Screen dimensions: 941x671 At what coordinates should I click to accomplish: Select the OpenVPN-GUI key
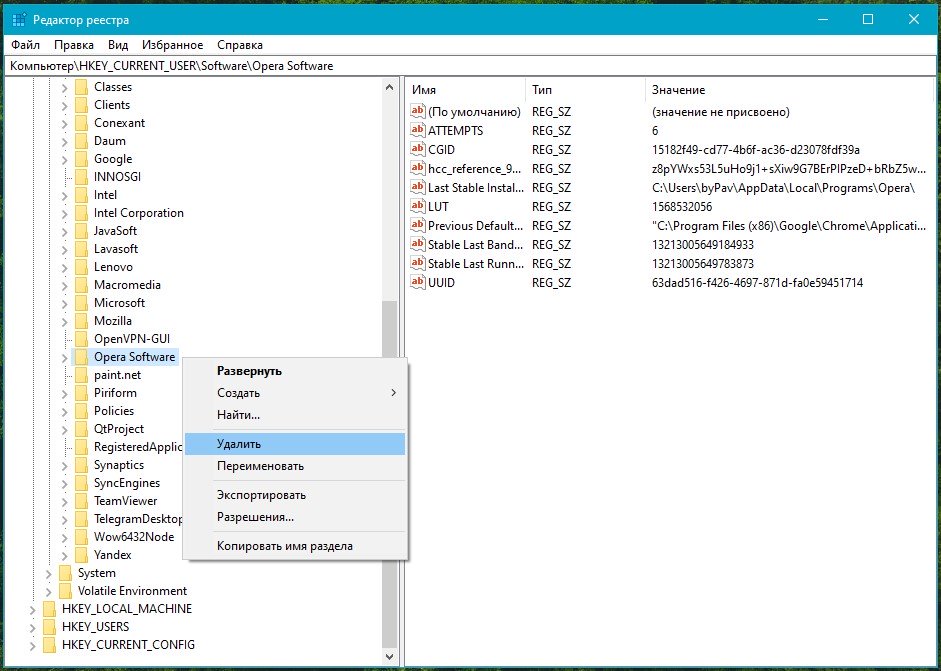click(131, 339)
